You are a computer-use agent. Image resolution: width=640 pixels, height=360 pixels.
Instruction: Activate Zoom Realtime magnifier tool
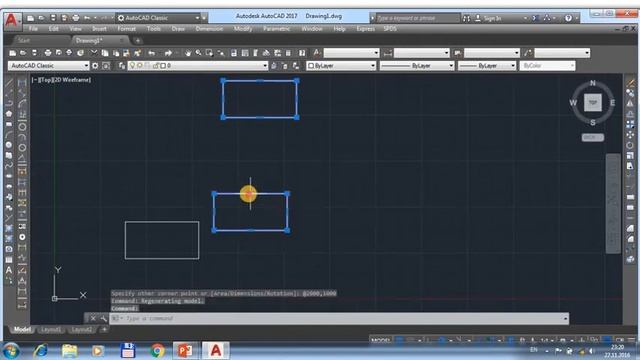pos(198,53)
